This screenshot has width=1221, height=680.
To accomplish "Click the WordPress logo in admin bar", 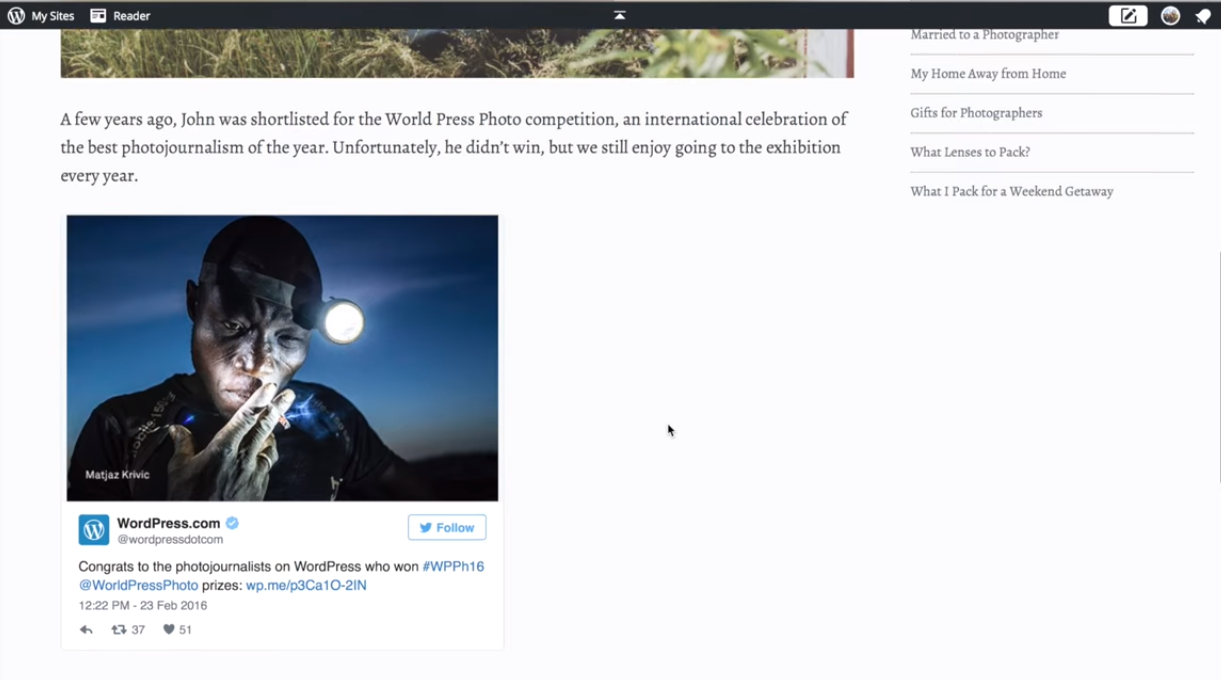I will pyautogui.click(x=16, y=16).
